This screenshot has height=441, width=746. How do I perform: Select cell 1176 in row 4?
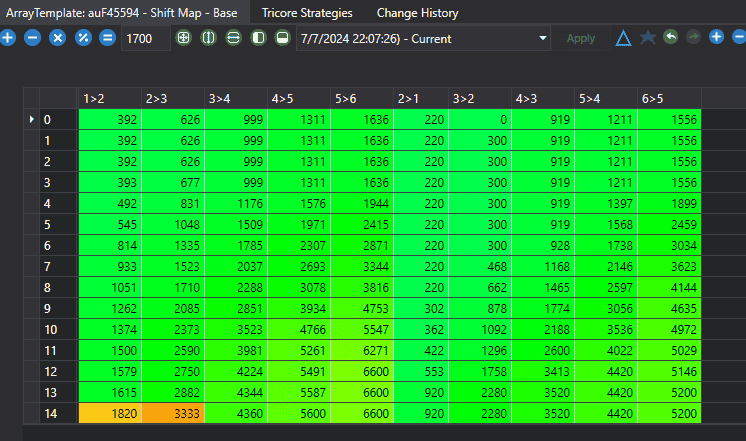pos(236,204)
